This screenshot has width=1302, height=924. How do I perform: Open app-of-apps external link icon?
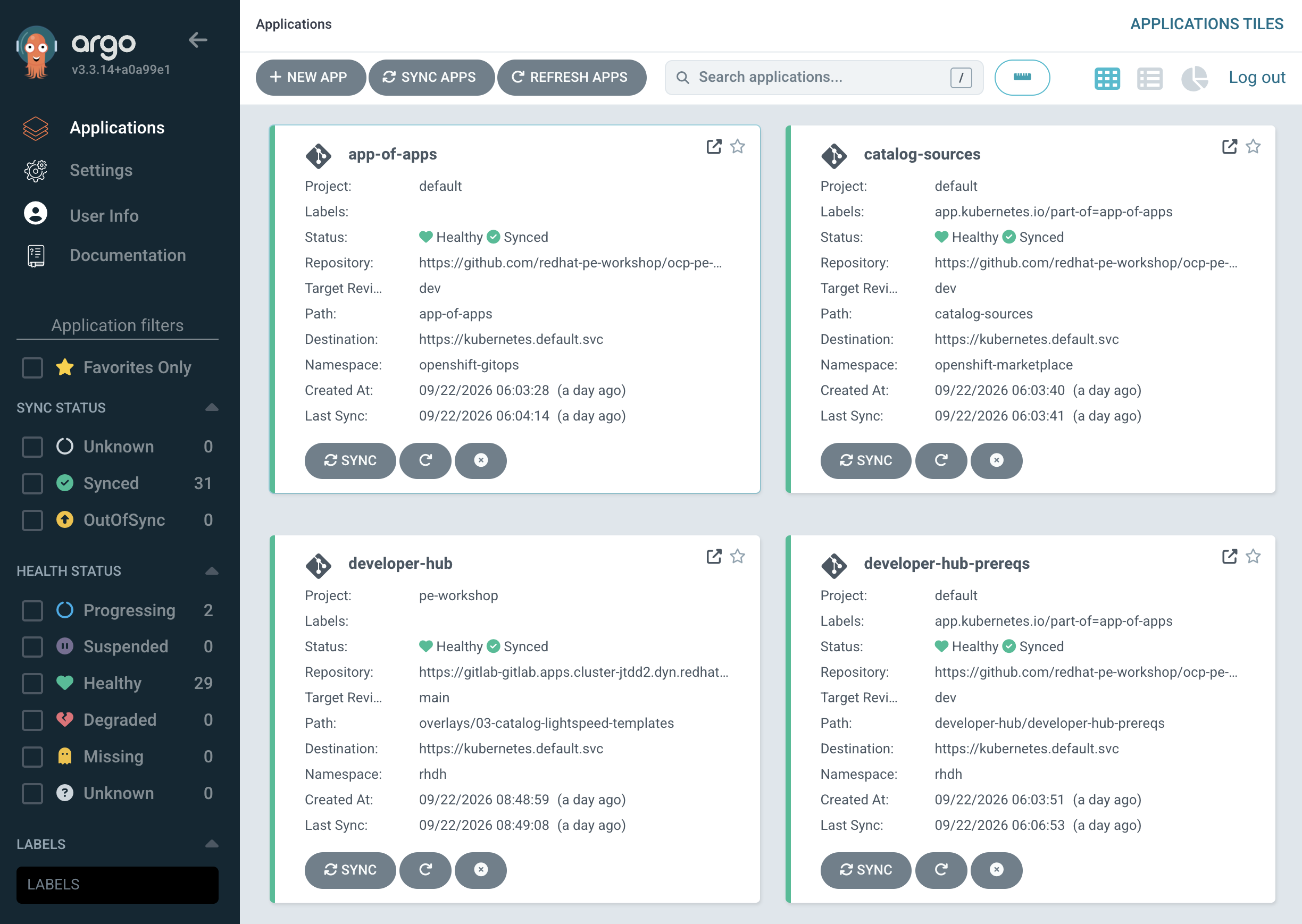tap(714, 147)
